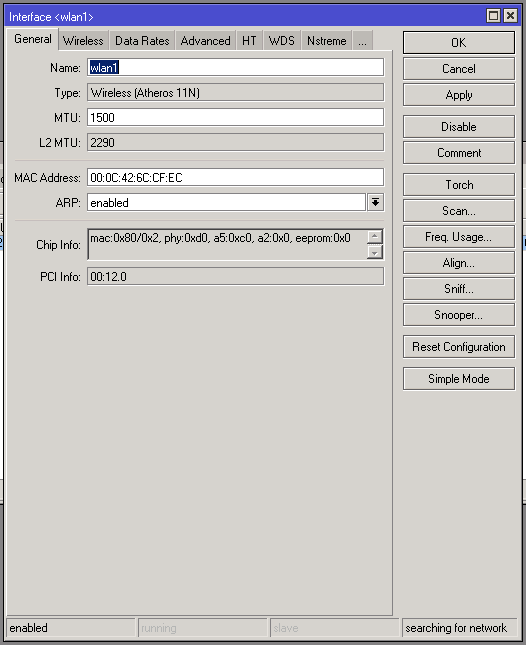The image size is (526, 645).
Task: Switch to the Nstreme tab
Action: (327, 41)
